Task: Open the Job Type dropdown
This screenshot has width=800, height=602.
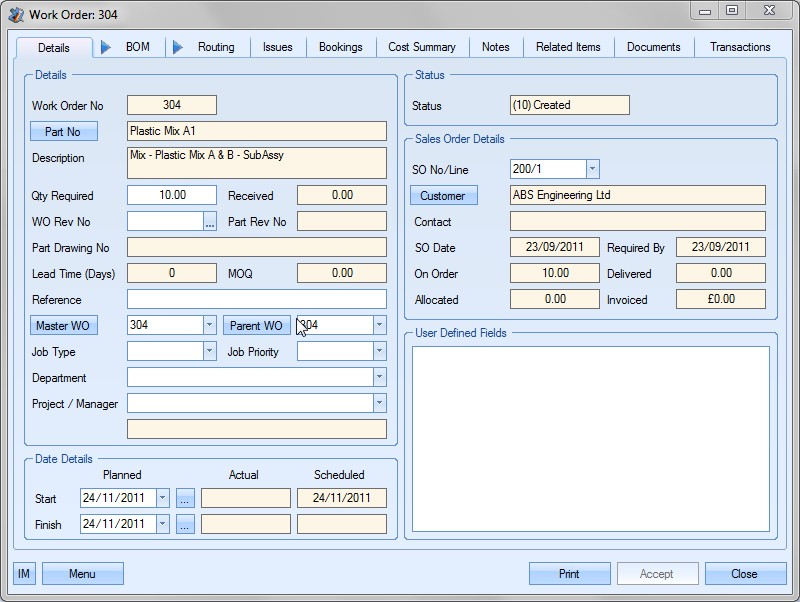Action: click(209, 351)
